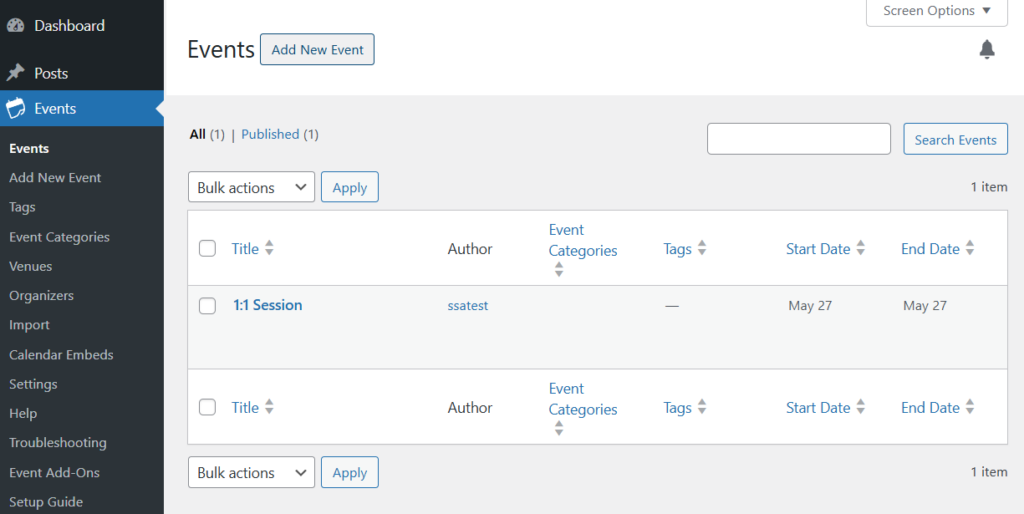Image resolution: width=1024 pixels, height=514 pixels.
Task: Click the Start Date column header link
Action: (818, 249)
